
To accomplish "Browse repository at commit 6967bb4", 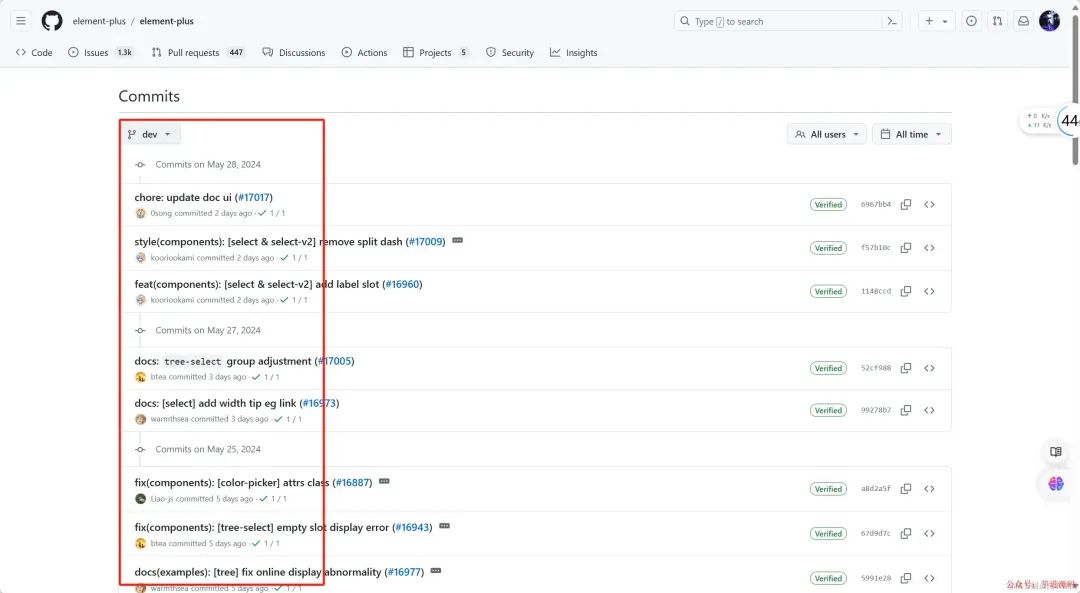I will tap(929, 205).
